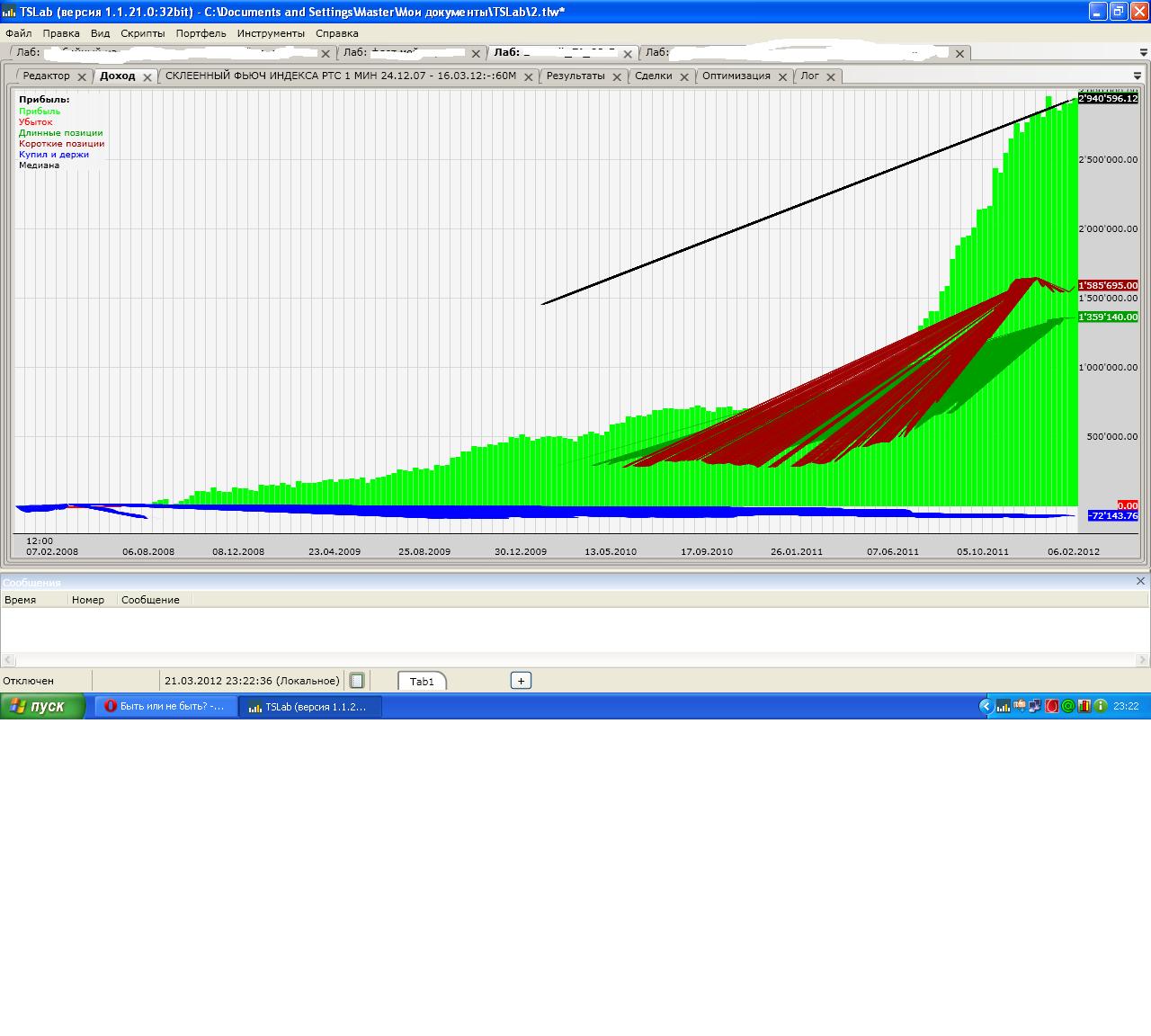Close the Сообщения panel
1151x1036 pixels.
(x=1140, y=582)
